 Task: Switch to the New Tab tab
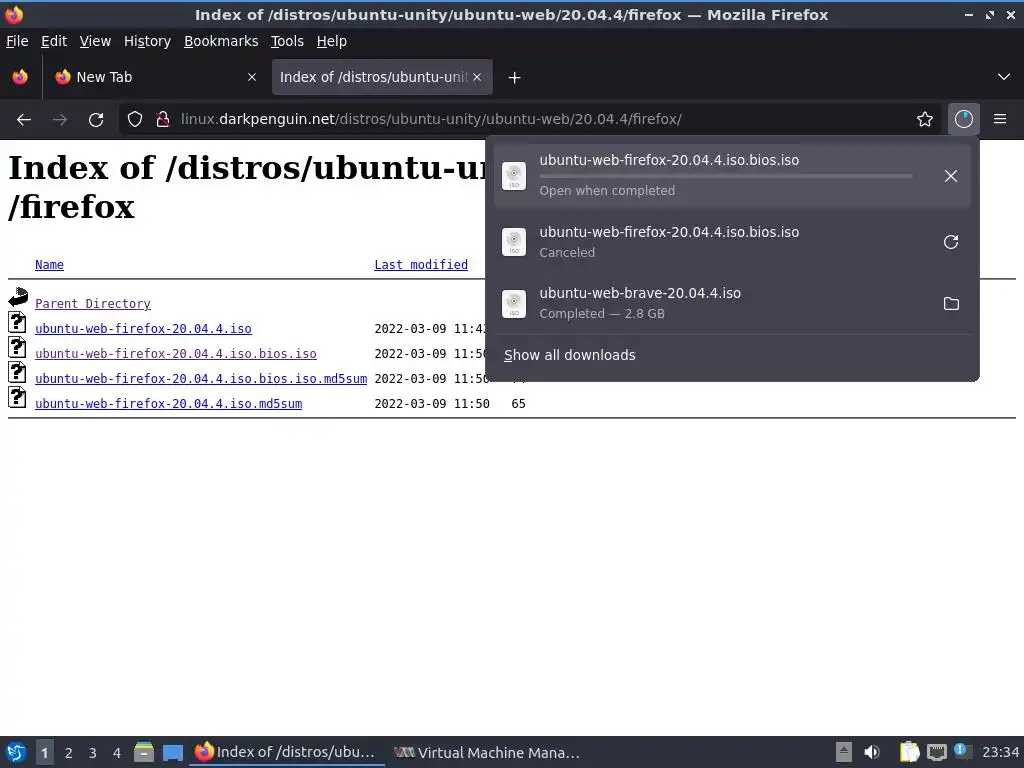(153, 77)
